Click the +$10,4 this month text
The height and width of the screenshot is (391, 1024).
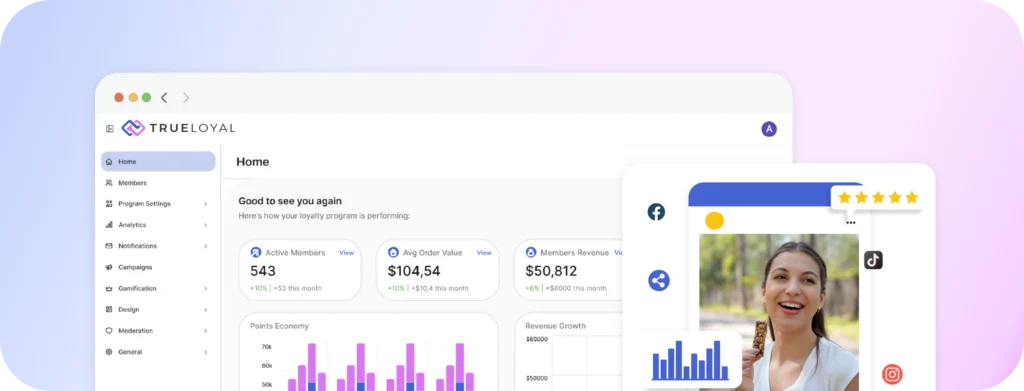pos(440,288)
